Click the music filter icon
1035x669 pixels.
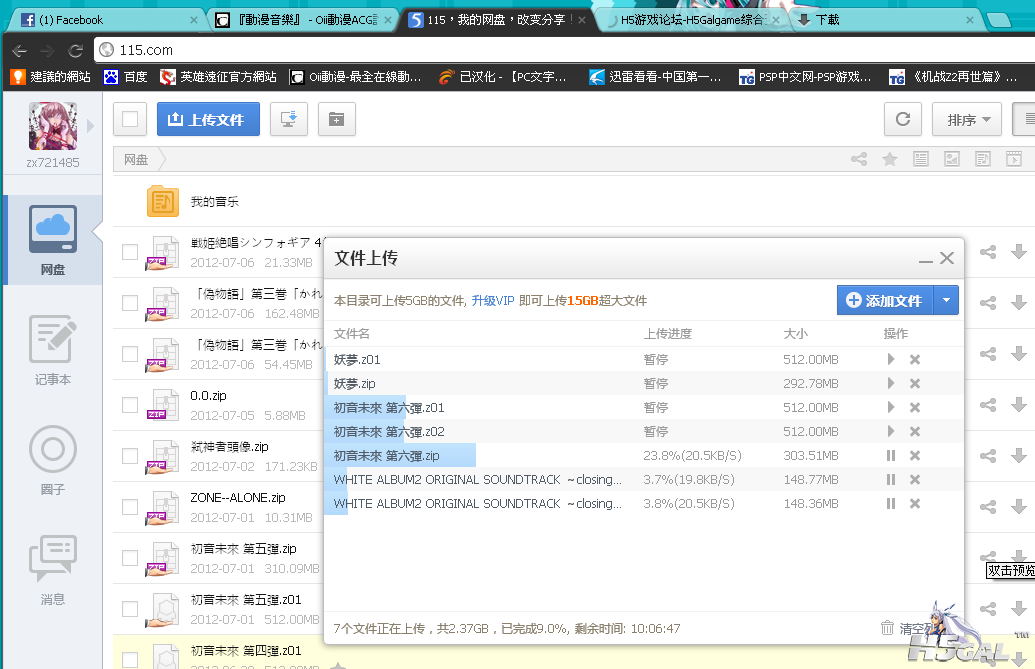click(x=983, y=159)
